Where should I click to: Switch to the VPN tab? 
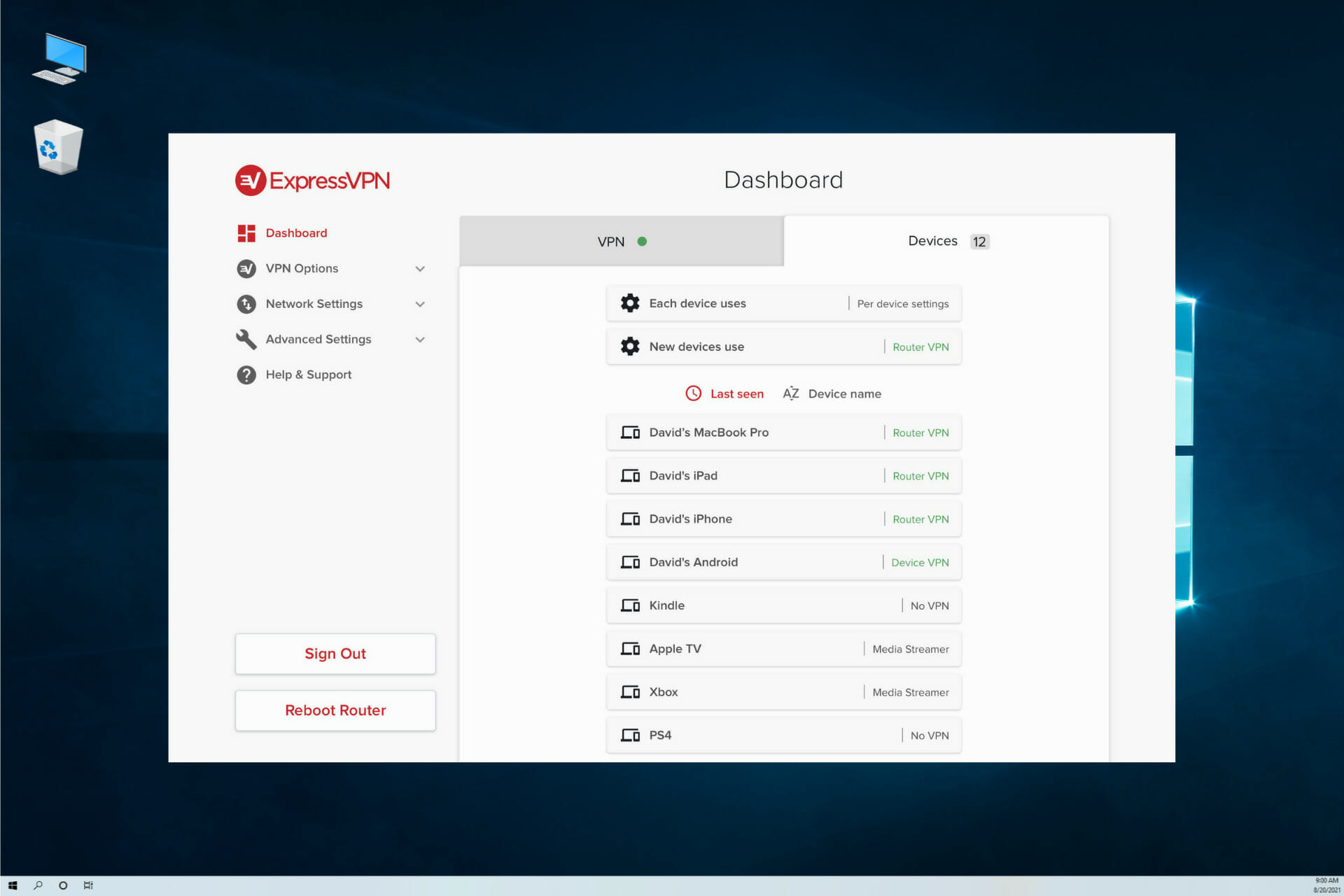(x=622, y=241)
